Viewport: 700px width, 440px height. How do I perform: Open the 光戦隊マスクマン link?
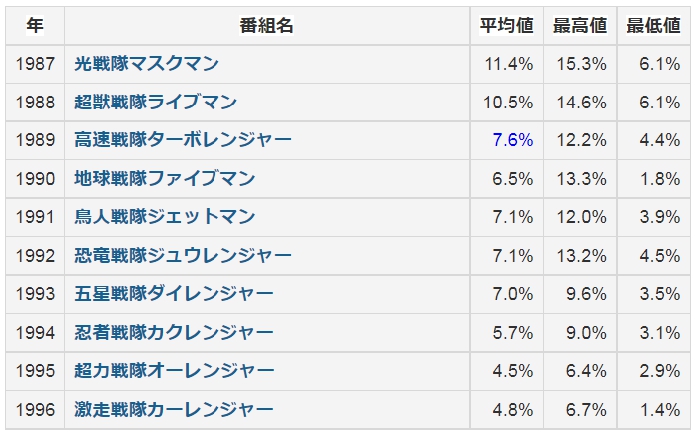(x=146, y=64)
